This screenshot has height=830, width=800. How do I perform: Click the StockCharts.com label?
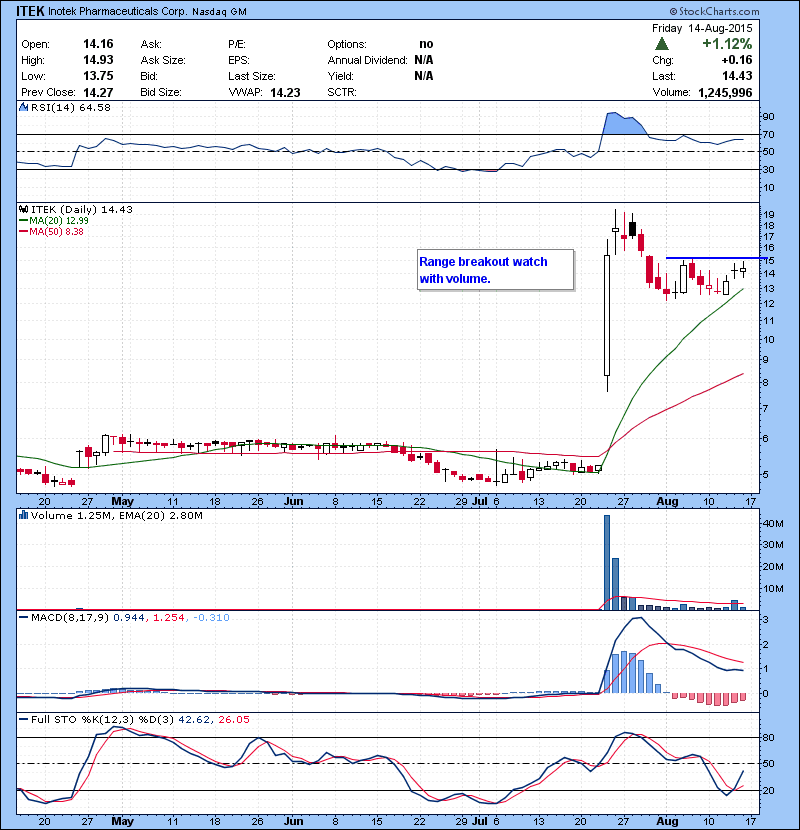click(x=714, y=11)
